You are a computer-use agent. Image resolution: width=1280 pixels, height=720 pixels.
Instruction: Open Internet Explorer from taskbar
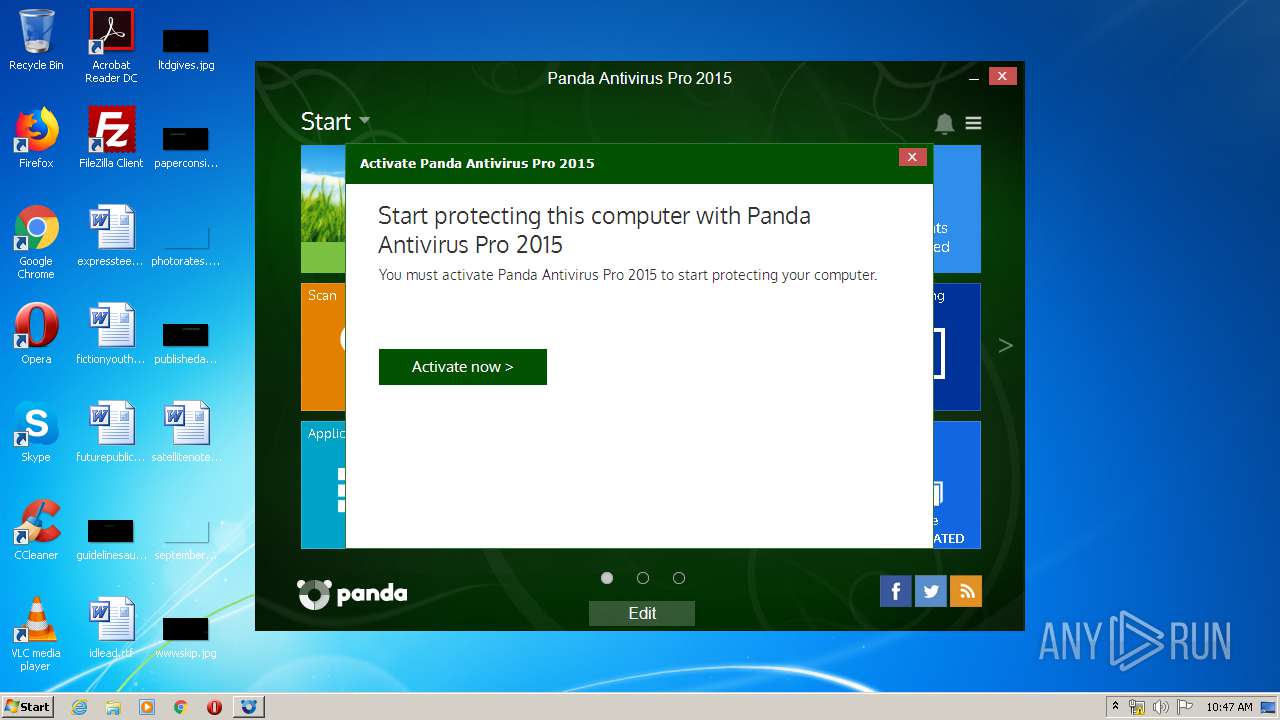tap(79, 707)
